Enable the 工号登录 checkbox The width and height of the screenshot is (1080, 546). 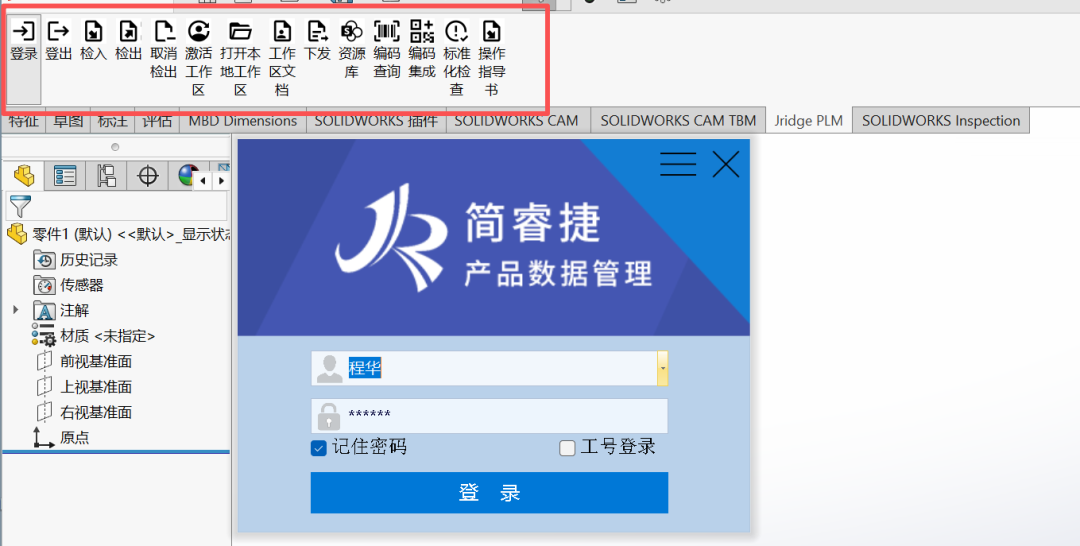[567, 448]
